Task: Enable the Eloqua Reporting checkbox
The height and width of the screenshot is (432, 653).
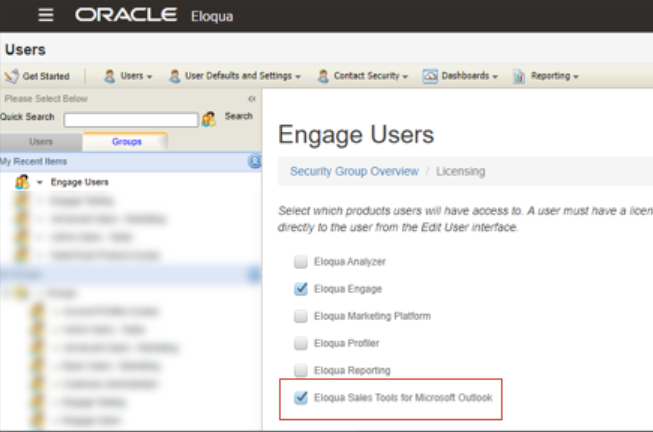Action: coord(300,370)
